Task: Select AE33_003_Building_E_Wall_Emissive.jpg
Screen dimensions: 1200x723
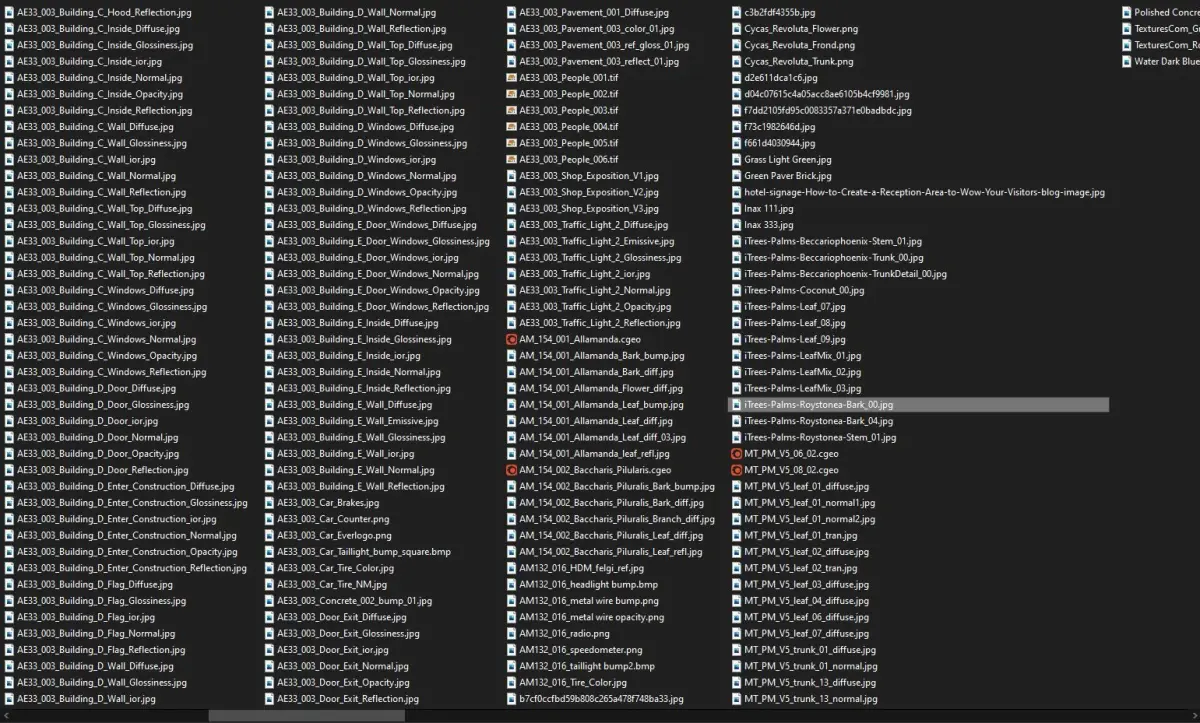Action: pyautogui.click(x=359, y=421)
